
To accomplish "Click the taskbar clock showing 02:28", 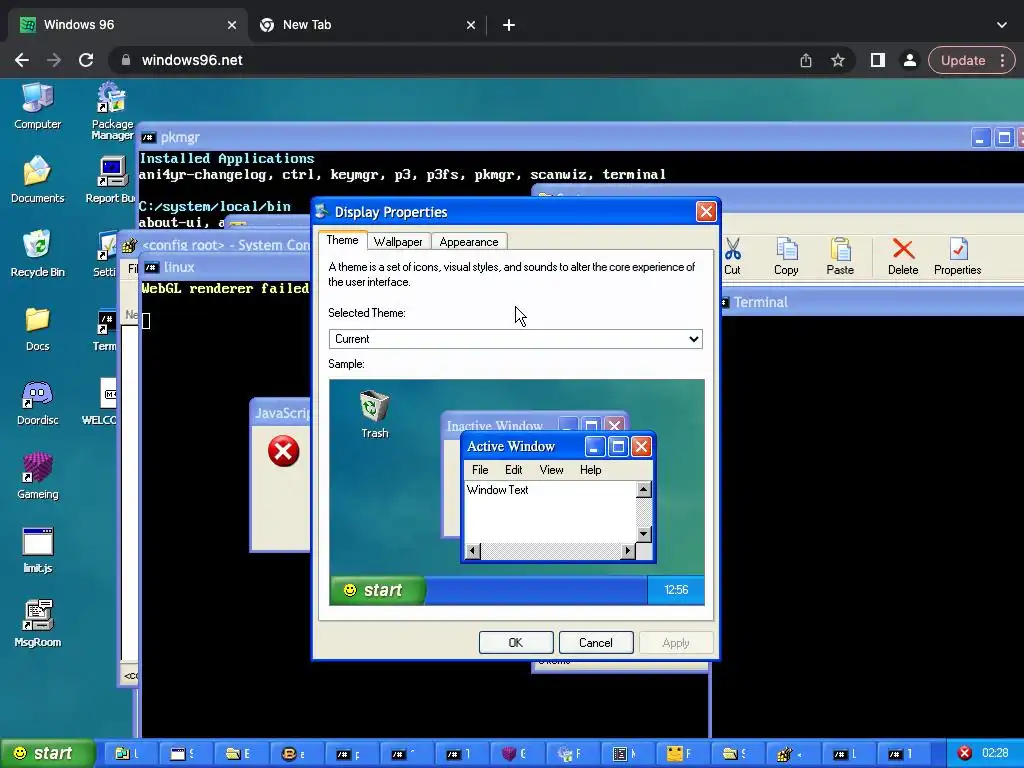I will coord(995,753).
